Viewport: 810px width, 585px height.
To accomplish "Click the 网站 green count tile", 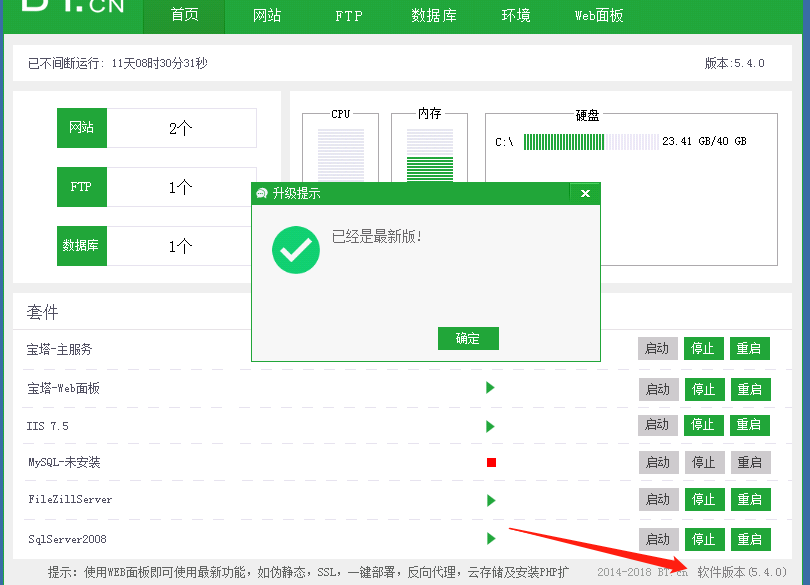I will (x=82, y=128).
